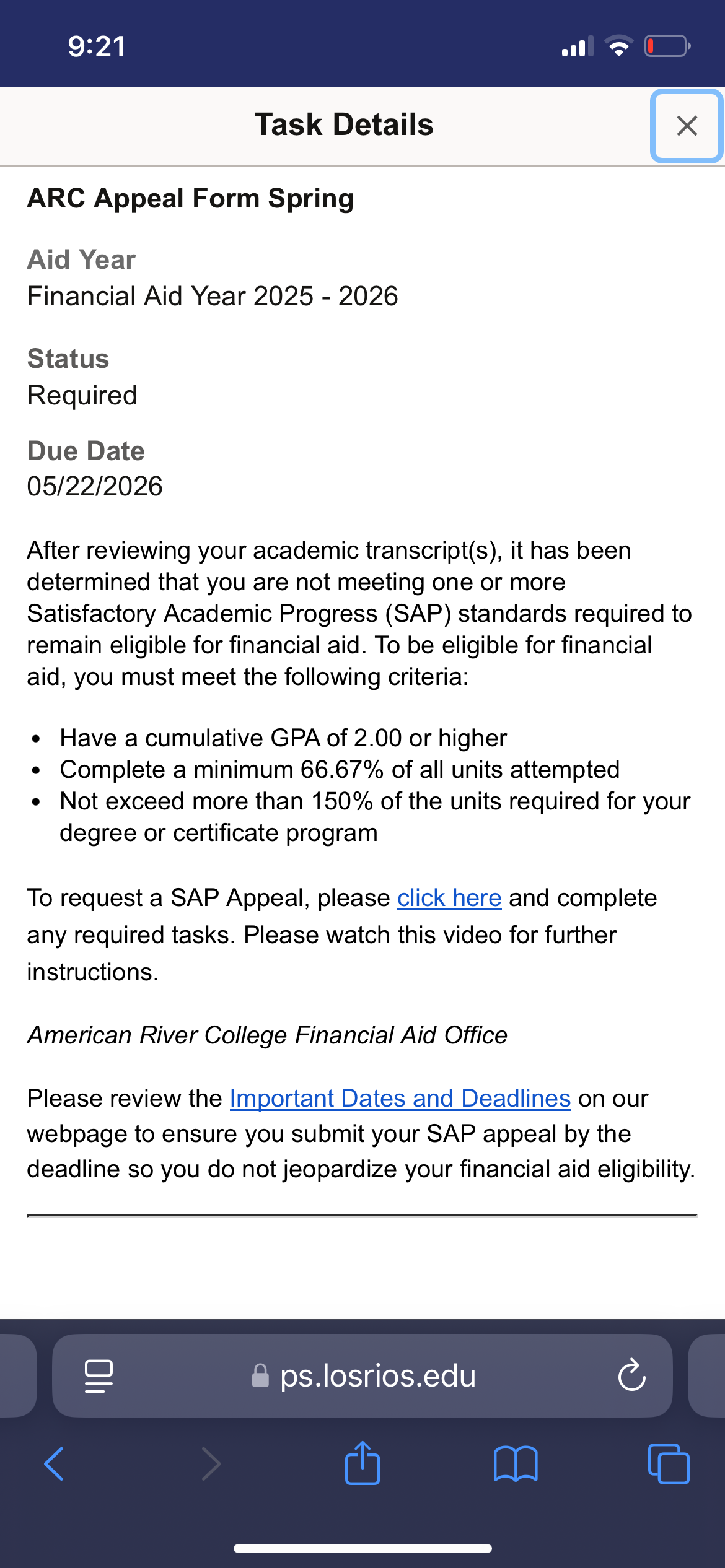Image resolution: width=725 pixels, height=1568 pixels.
Task: Tap the ARC Appeal Form Spring heading
Action: pos(190,198)
